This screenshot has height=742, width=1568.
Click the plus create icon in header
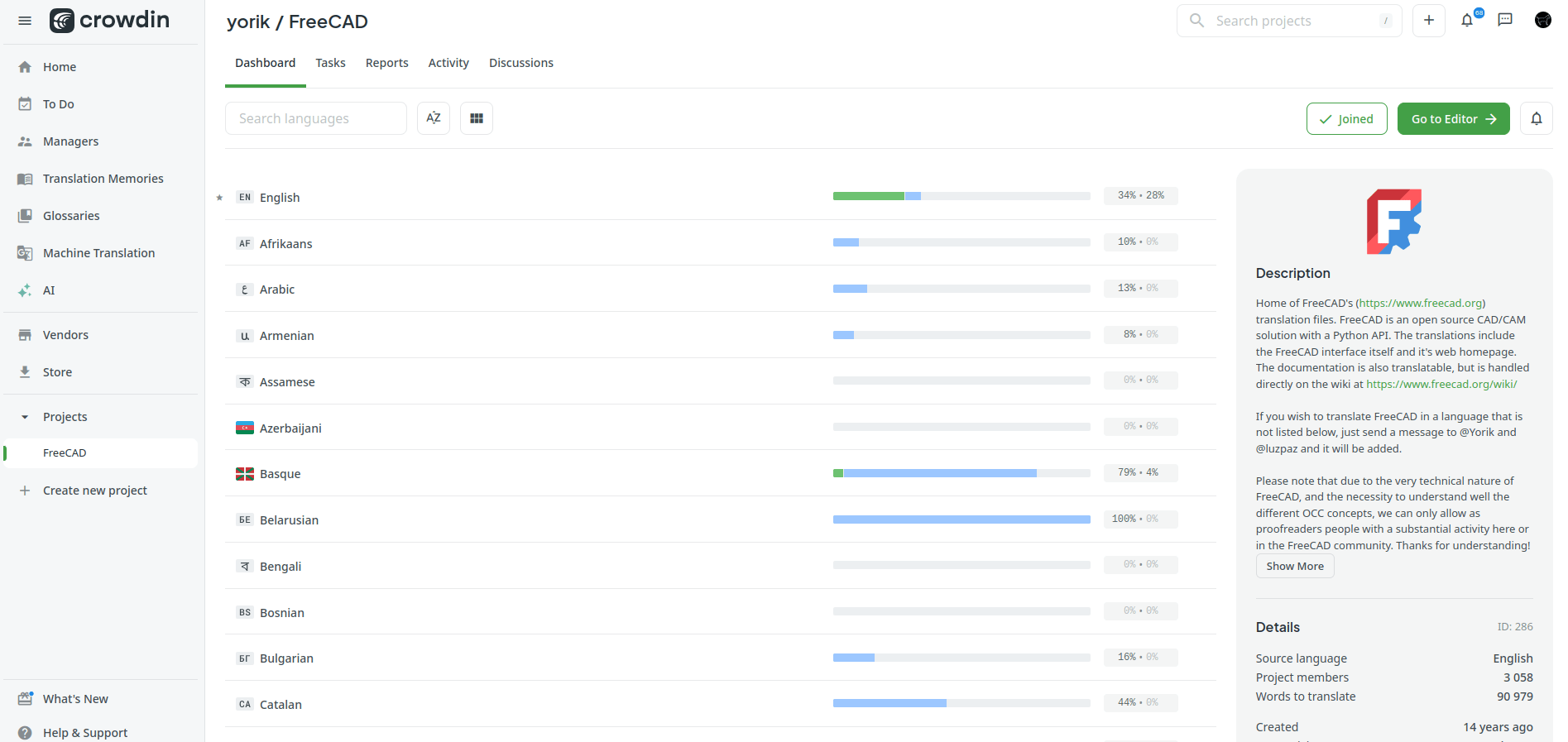click(1428, 21)
